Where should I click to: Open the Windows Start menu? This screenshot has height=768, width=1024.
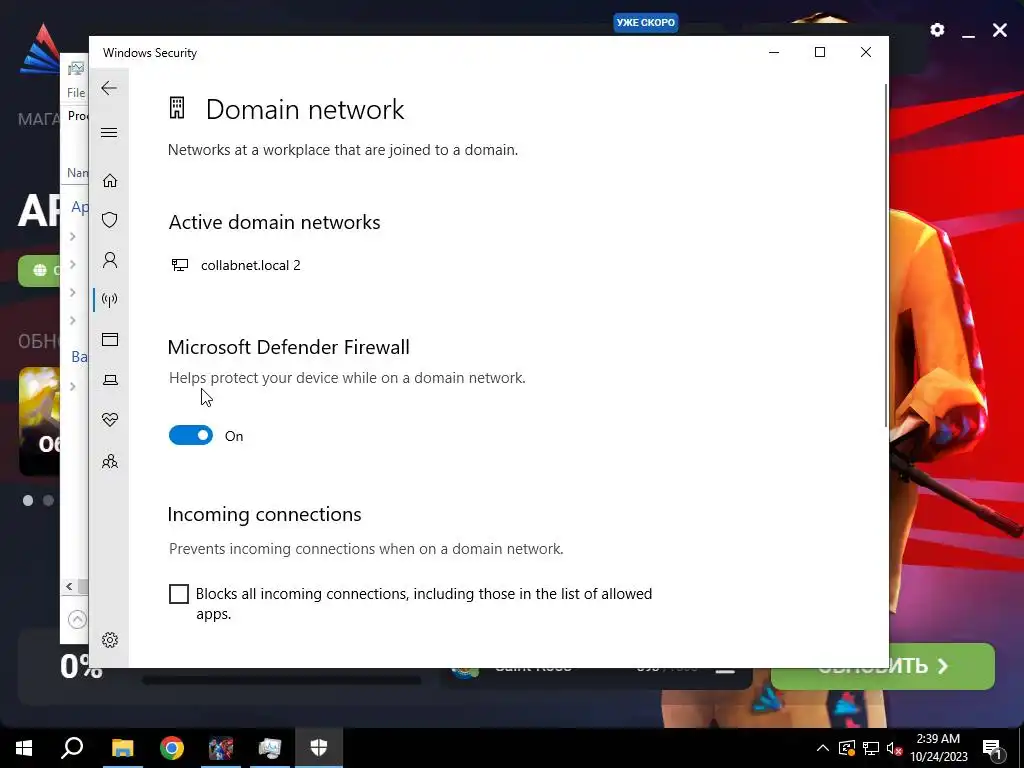(24, 748)
